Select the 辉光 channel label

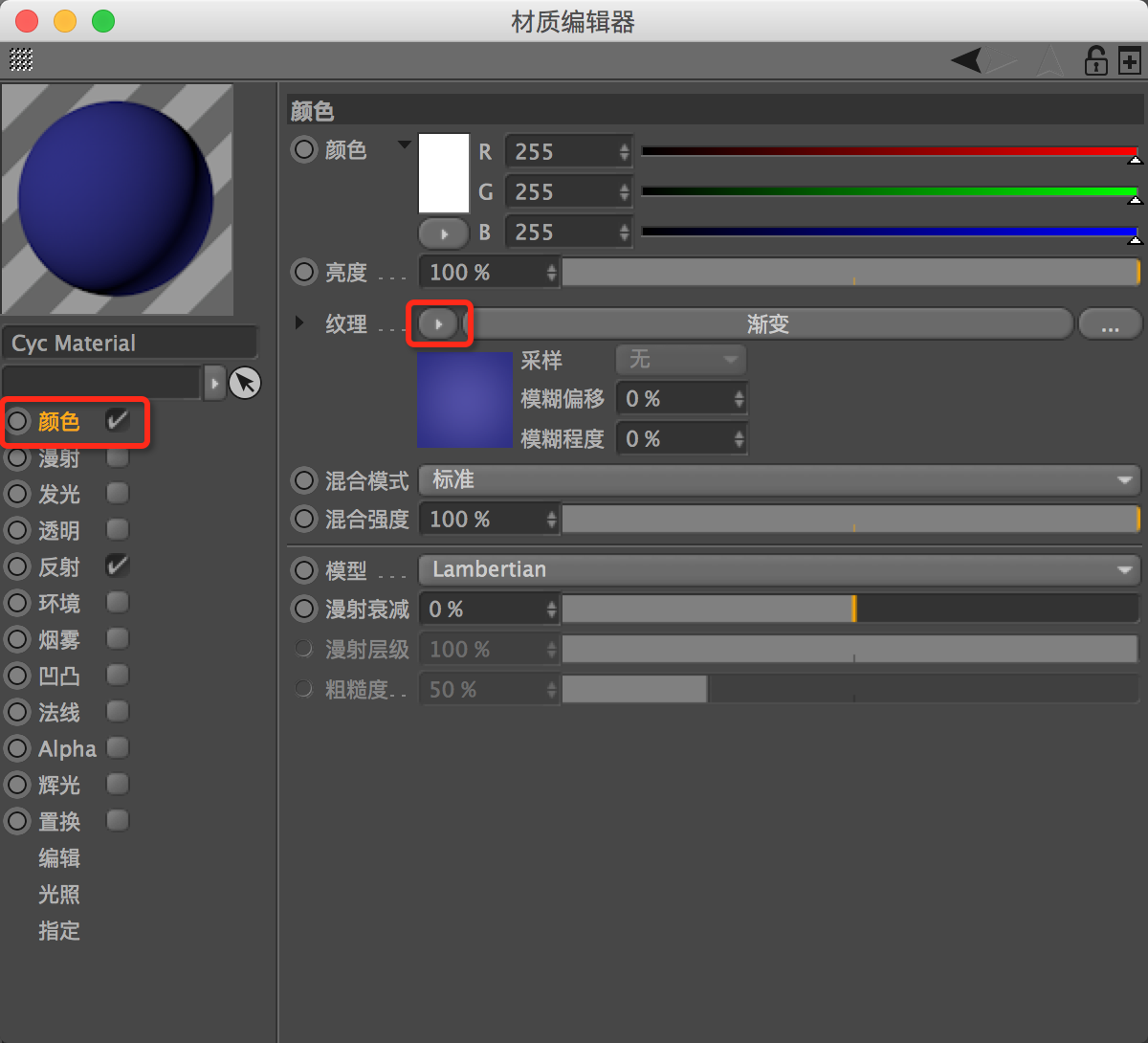pos(59,786)
